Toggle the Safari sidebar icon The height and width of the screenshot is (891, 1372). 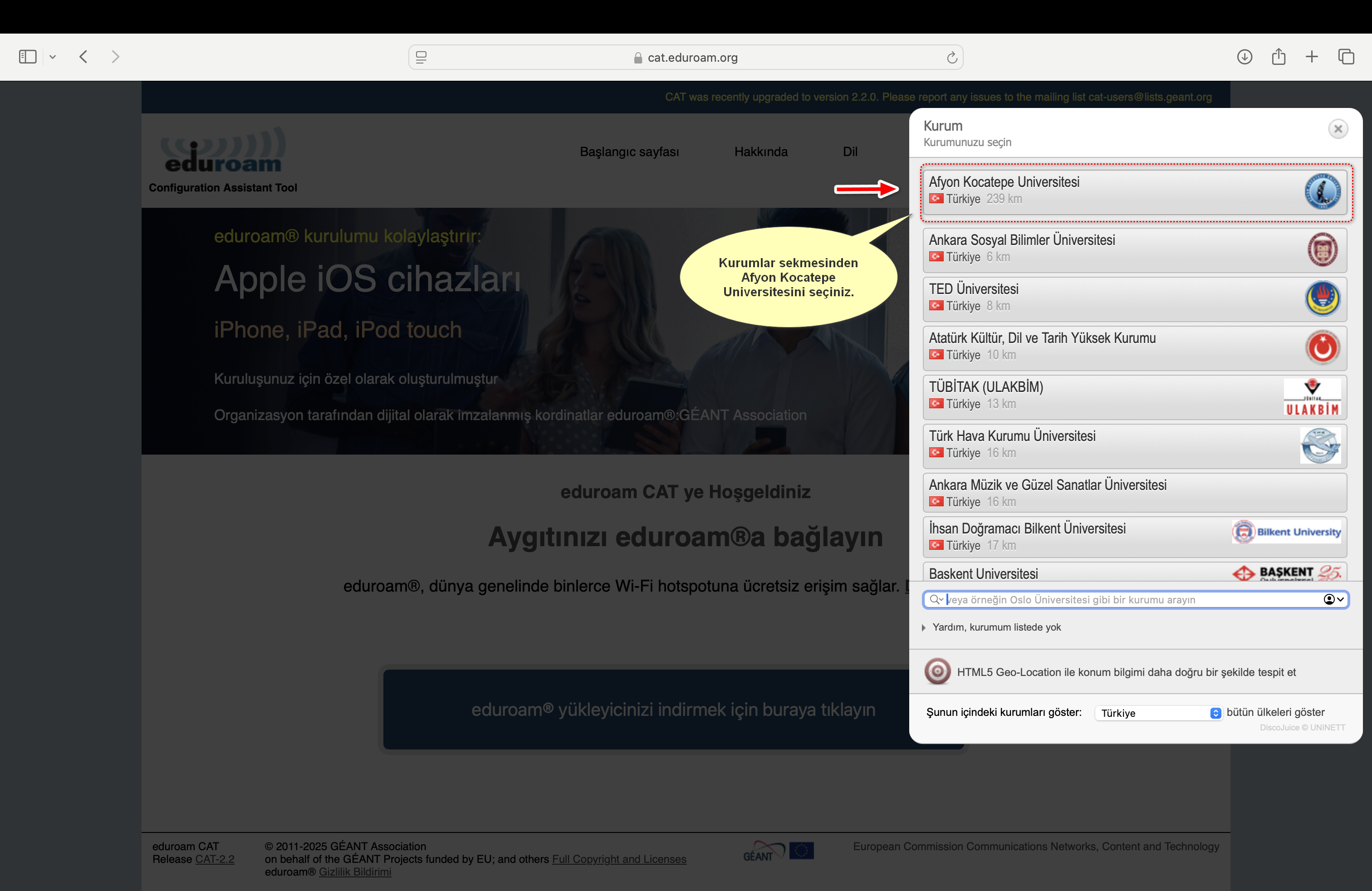click(x=27, y=56)
